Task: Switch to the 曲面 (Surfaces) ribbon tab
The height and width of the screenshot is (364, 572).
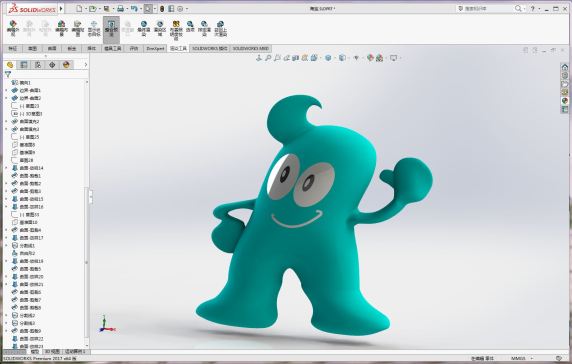Action: tap(52, 49)
